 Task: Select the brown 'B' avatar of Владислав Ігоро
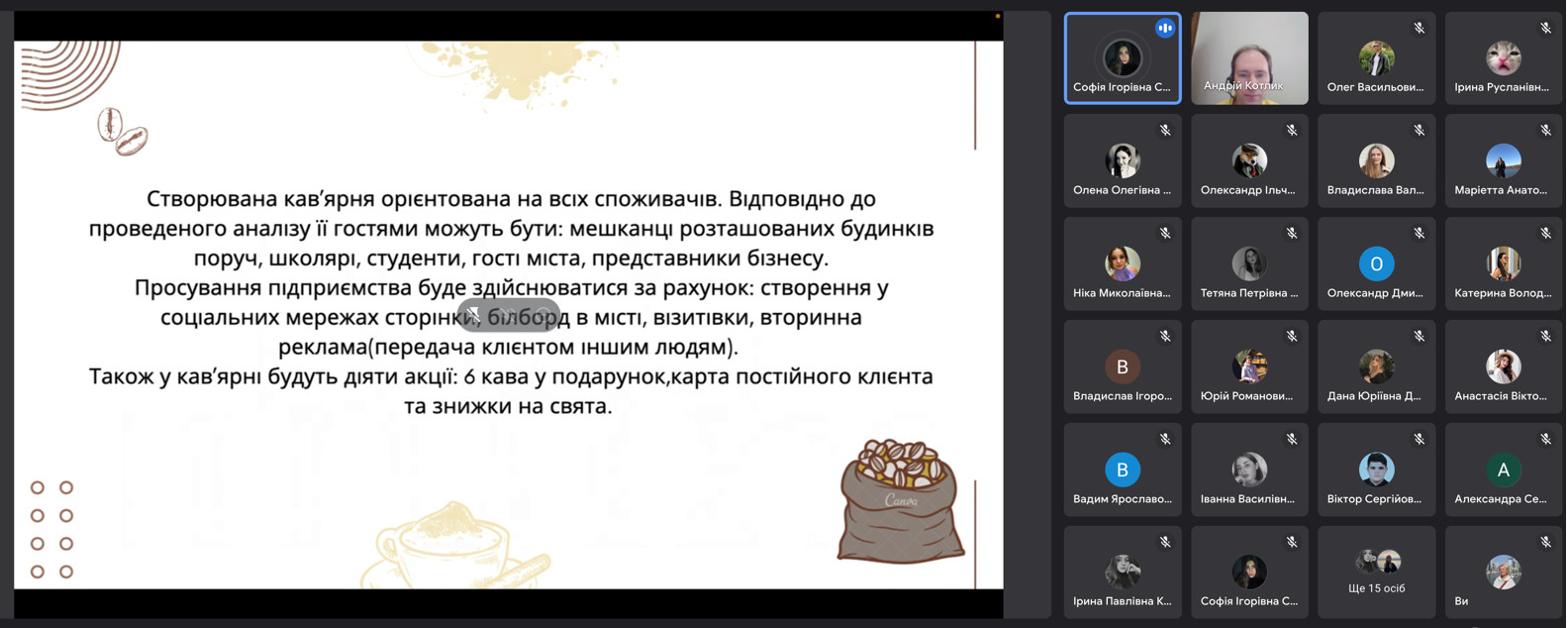coord(1122,366)
